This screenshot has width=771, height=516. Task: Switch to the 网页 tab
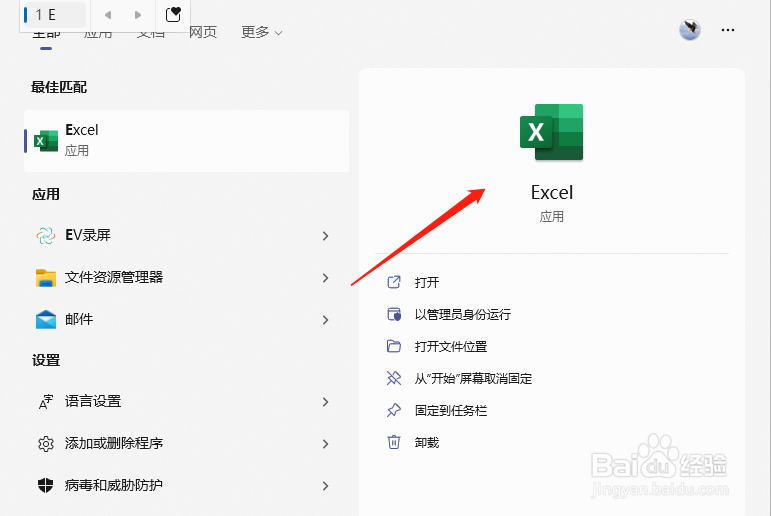coord(203,32)
